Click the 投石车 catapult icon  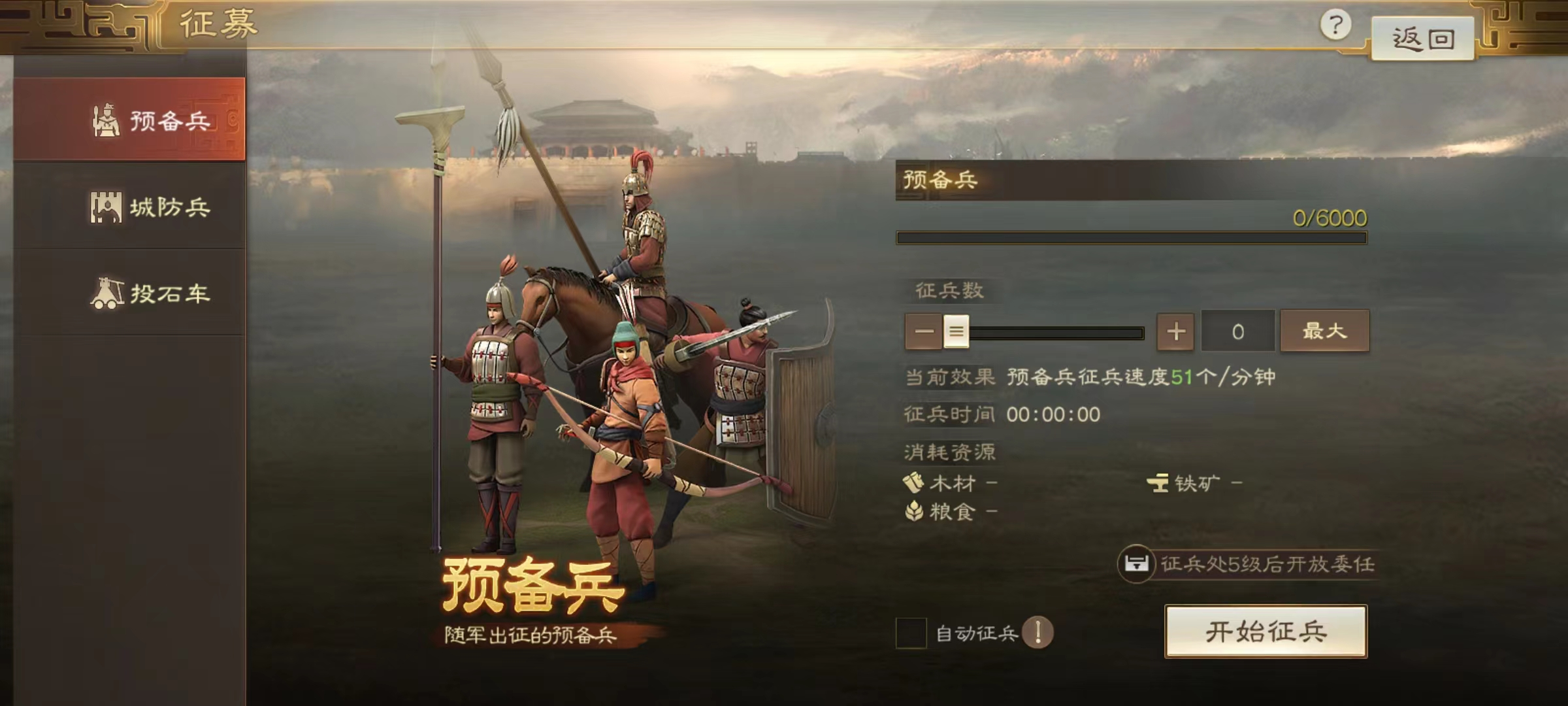pyautogui.click(x=106, y=294)
